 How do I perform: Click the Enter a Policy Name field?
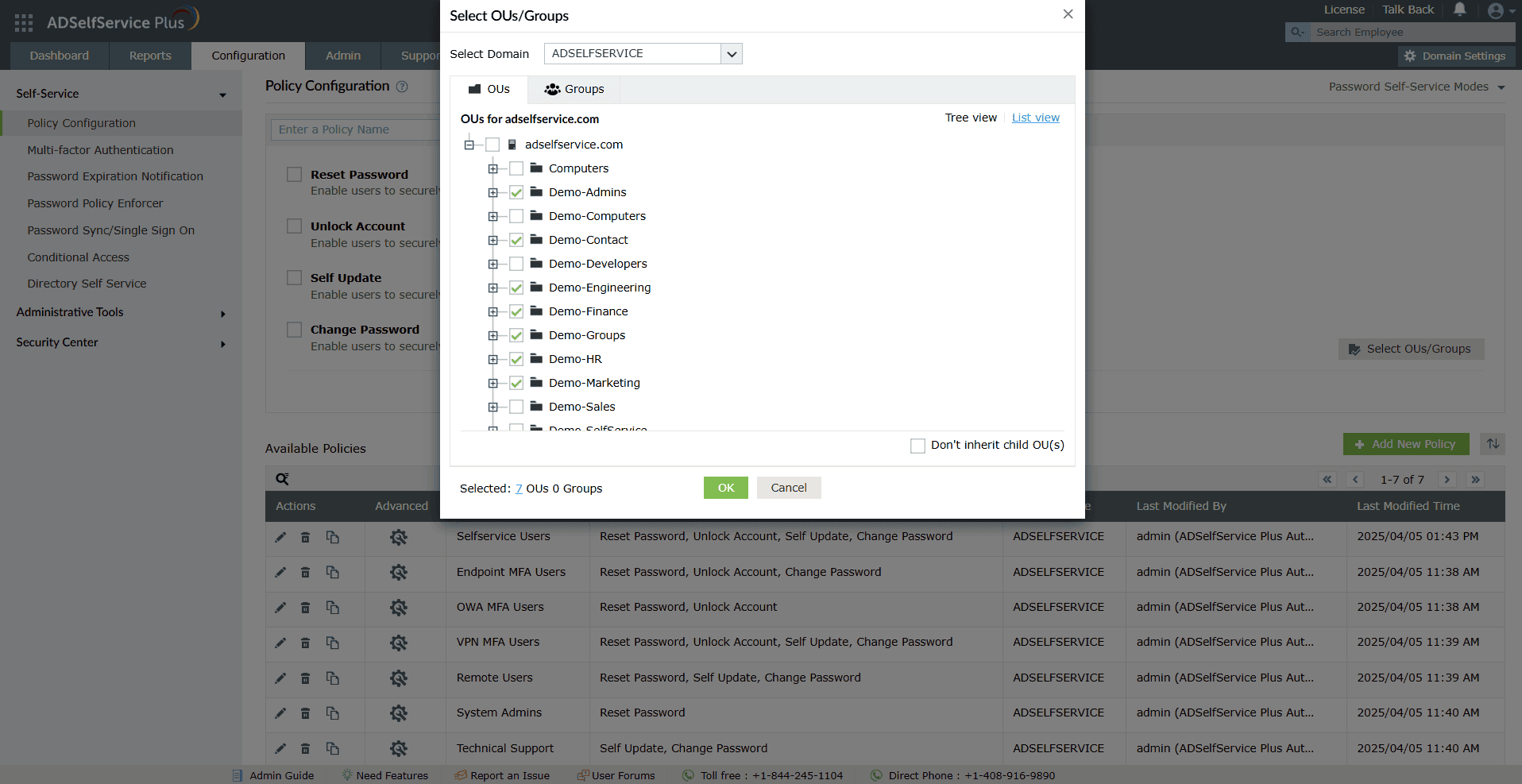(x=356, y=129)
